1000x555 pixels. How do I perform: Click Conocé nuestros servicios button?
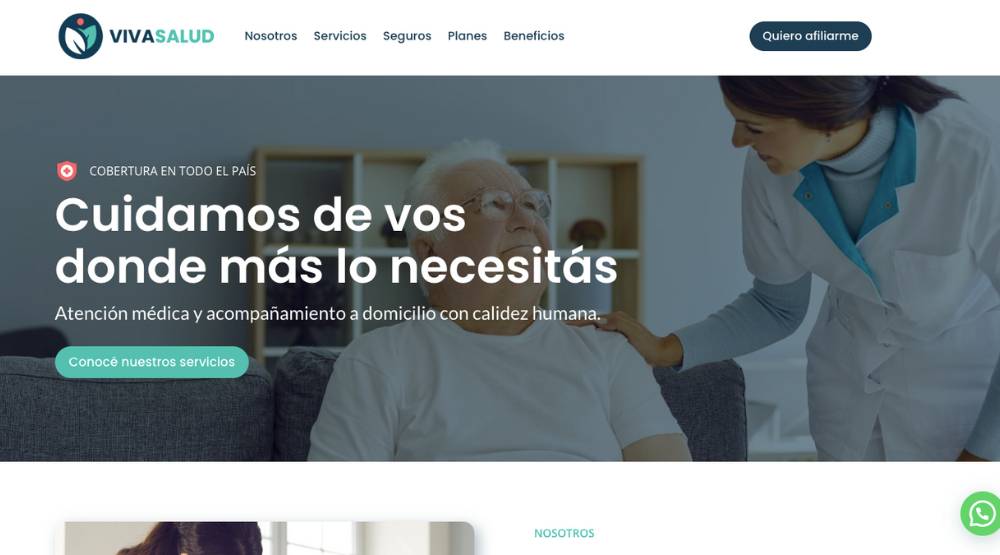(x=152, y=362)
